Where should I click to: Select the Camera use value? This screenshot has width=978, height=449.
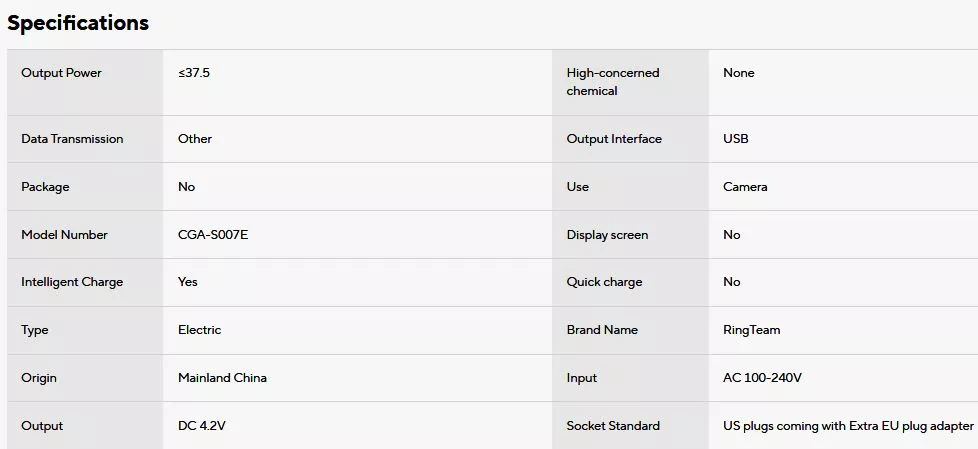coord(745,187)
